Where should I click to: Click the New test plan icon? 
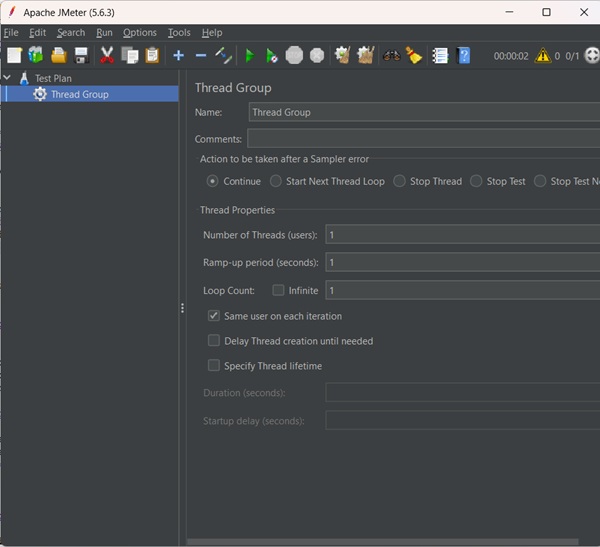point(14,55)
